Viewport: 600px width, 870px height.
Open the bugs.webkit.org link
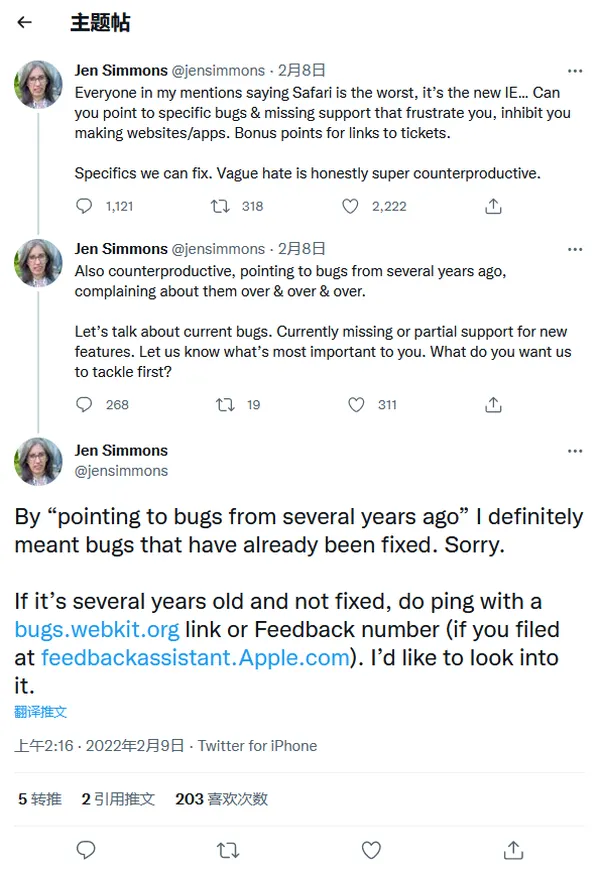97,630
